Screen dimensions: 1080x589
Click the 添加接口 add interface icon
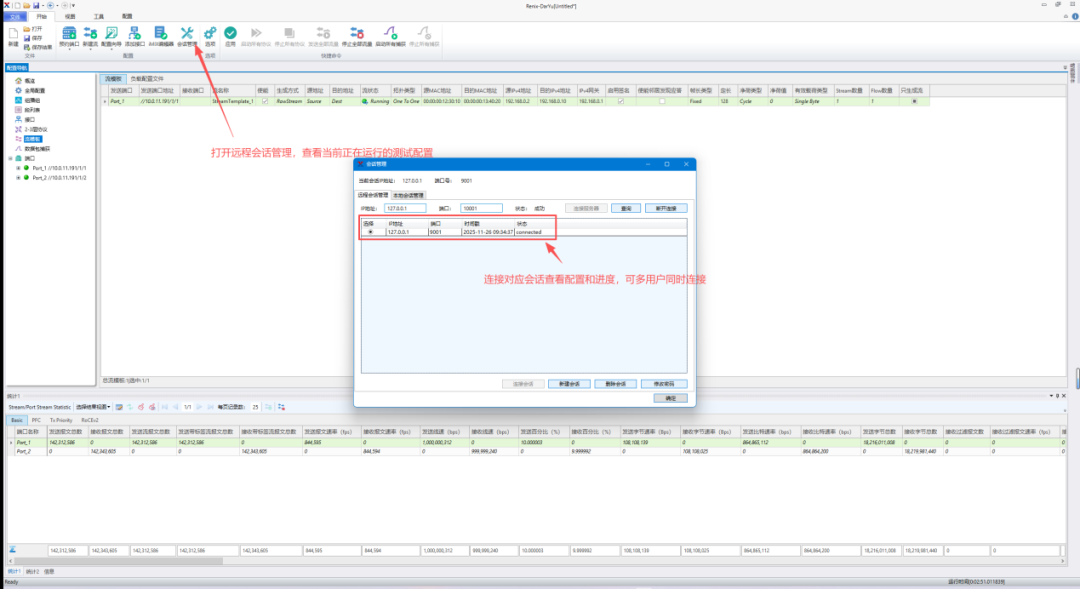136,34
